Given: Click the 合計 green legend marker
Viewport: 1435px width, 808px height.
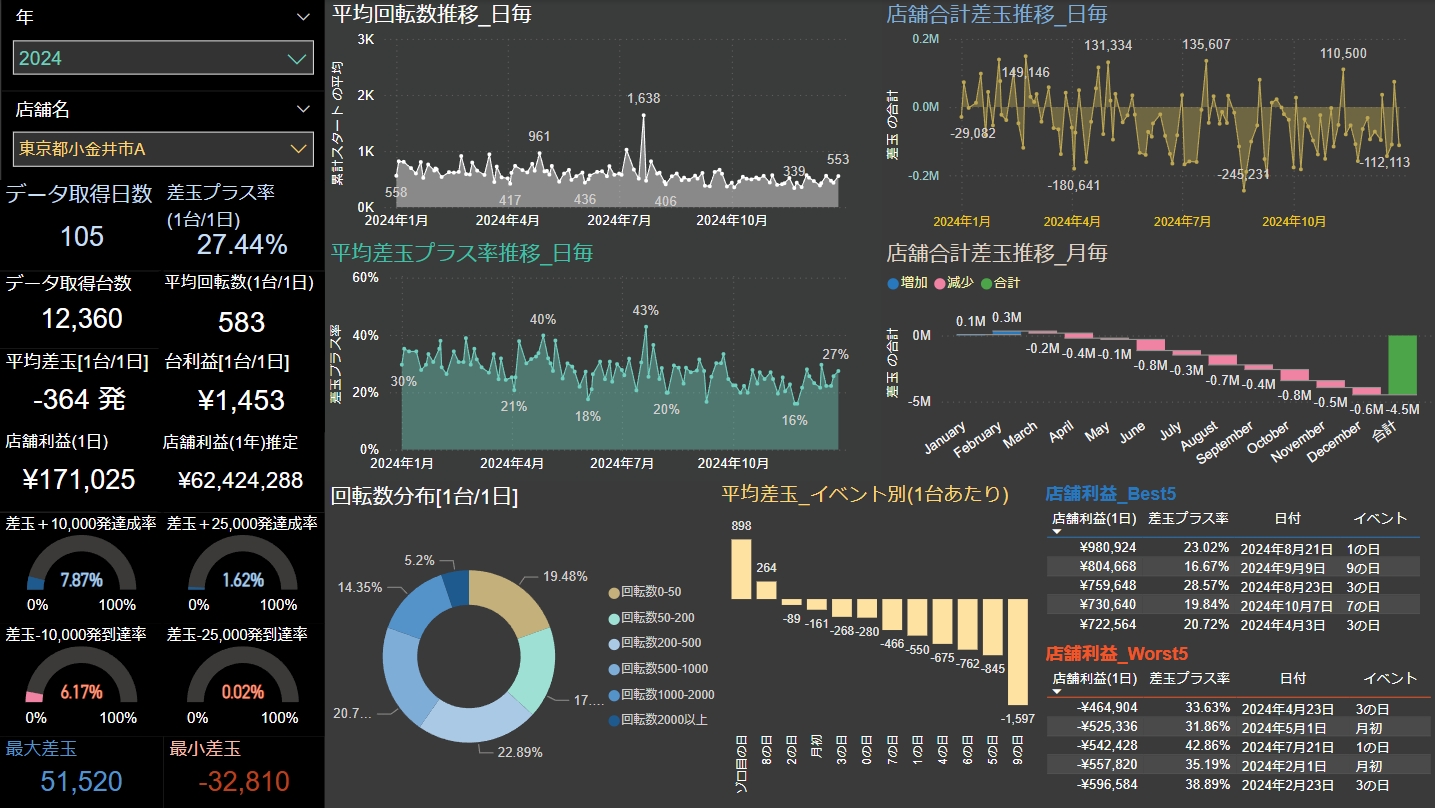Looking at the screenshot, I should [986, 283].
